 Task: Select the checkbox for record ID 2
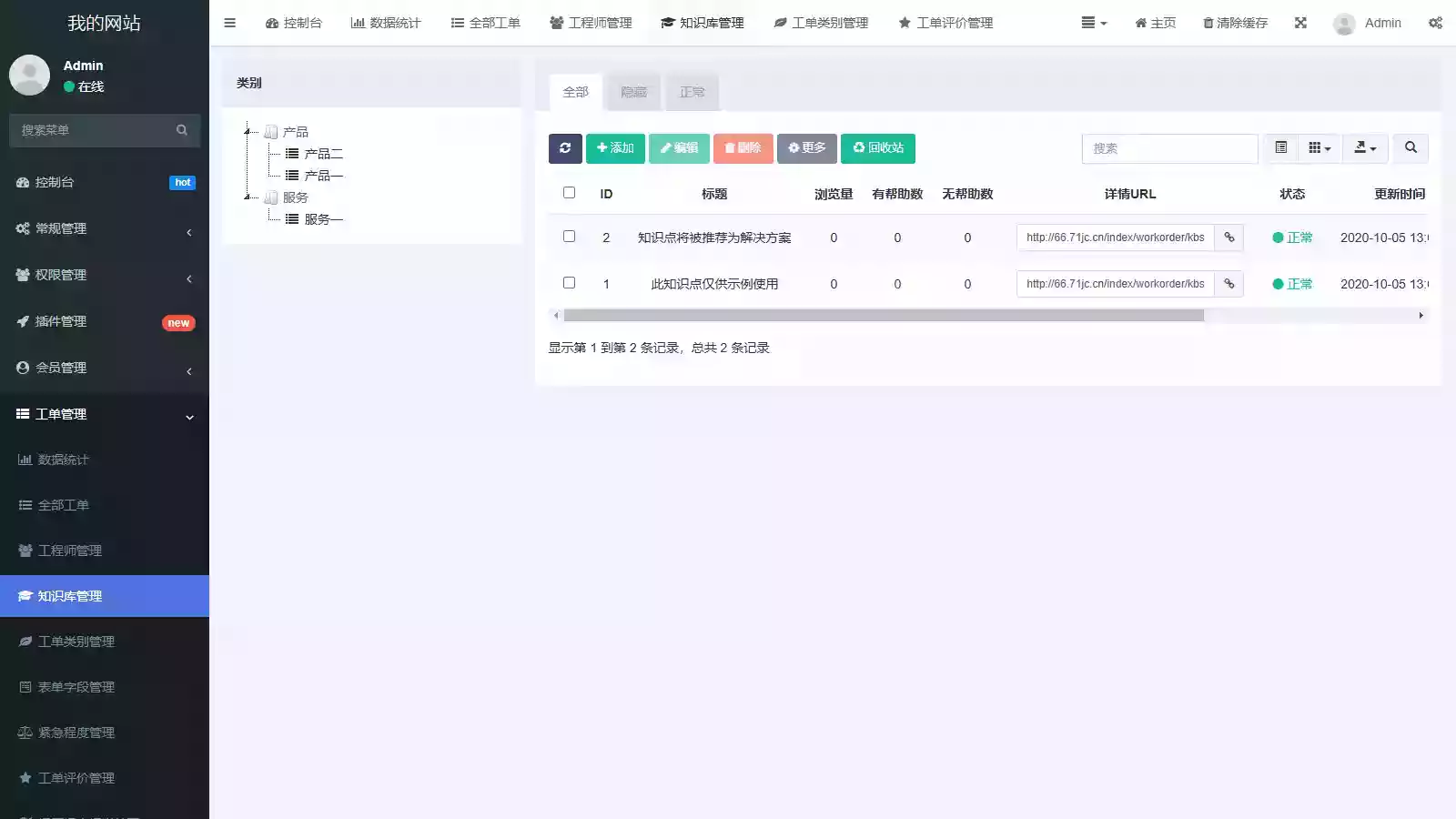(x=570, y=236)
